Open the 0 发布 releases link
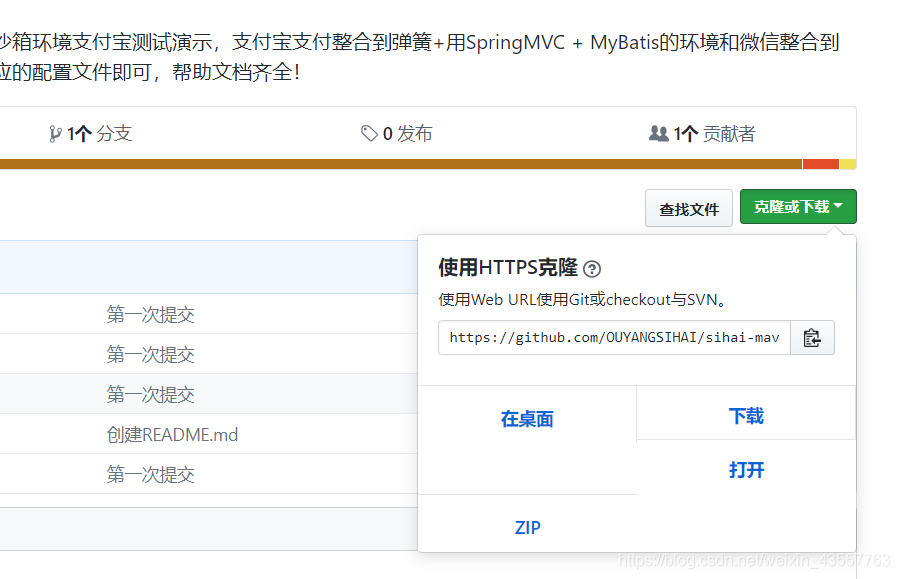 click(397, 134)
